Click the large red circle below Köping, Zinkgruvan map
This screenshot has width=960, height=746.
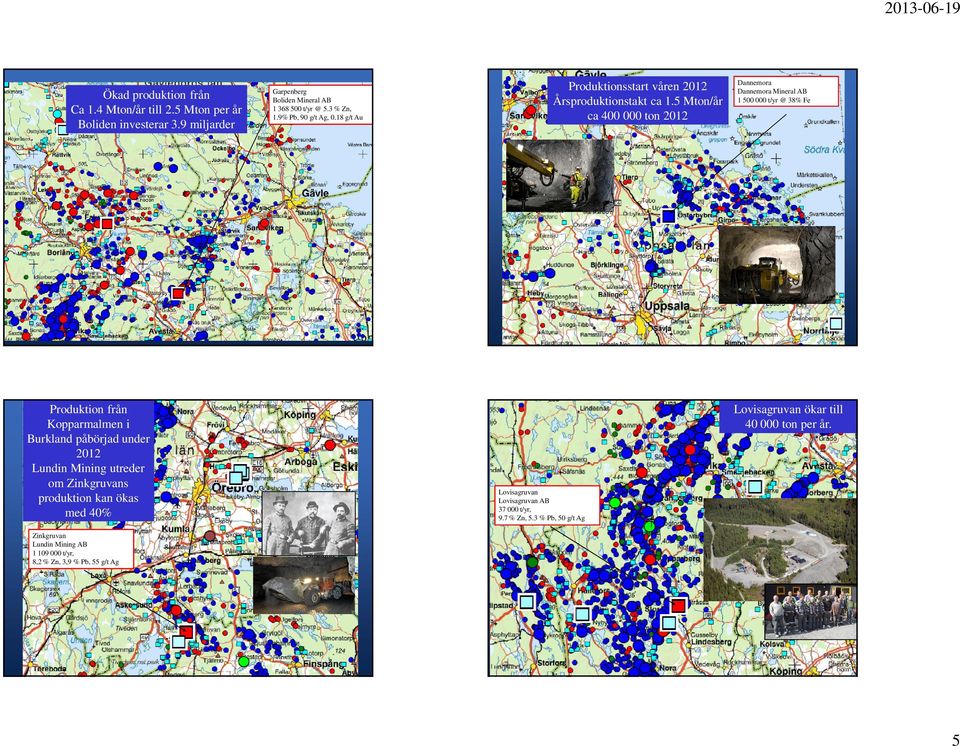coord(330,445)
